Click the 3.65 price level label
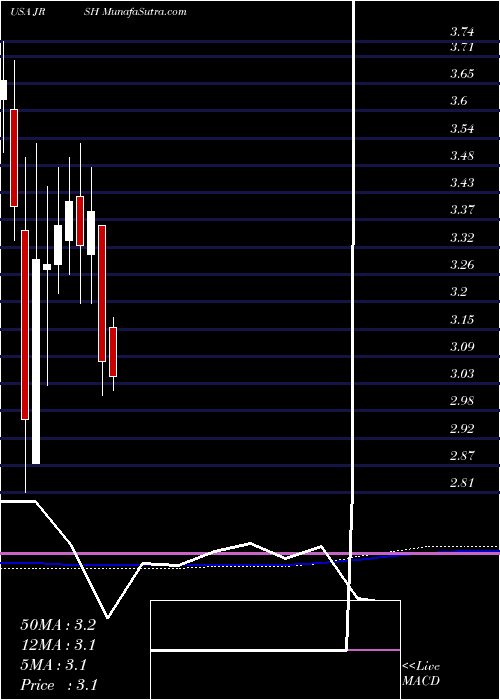500x700 pixels. [x=462, y=74]
